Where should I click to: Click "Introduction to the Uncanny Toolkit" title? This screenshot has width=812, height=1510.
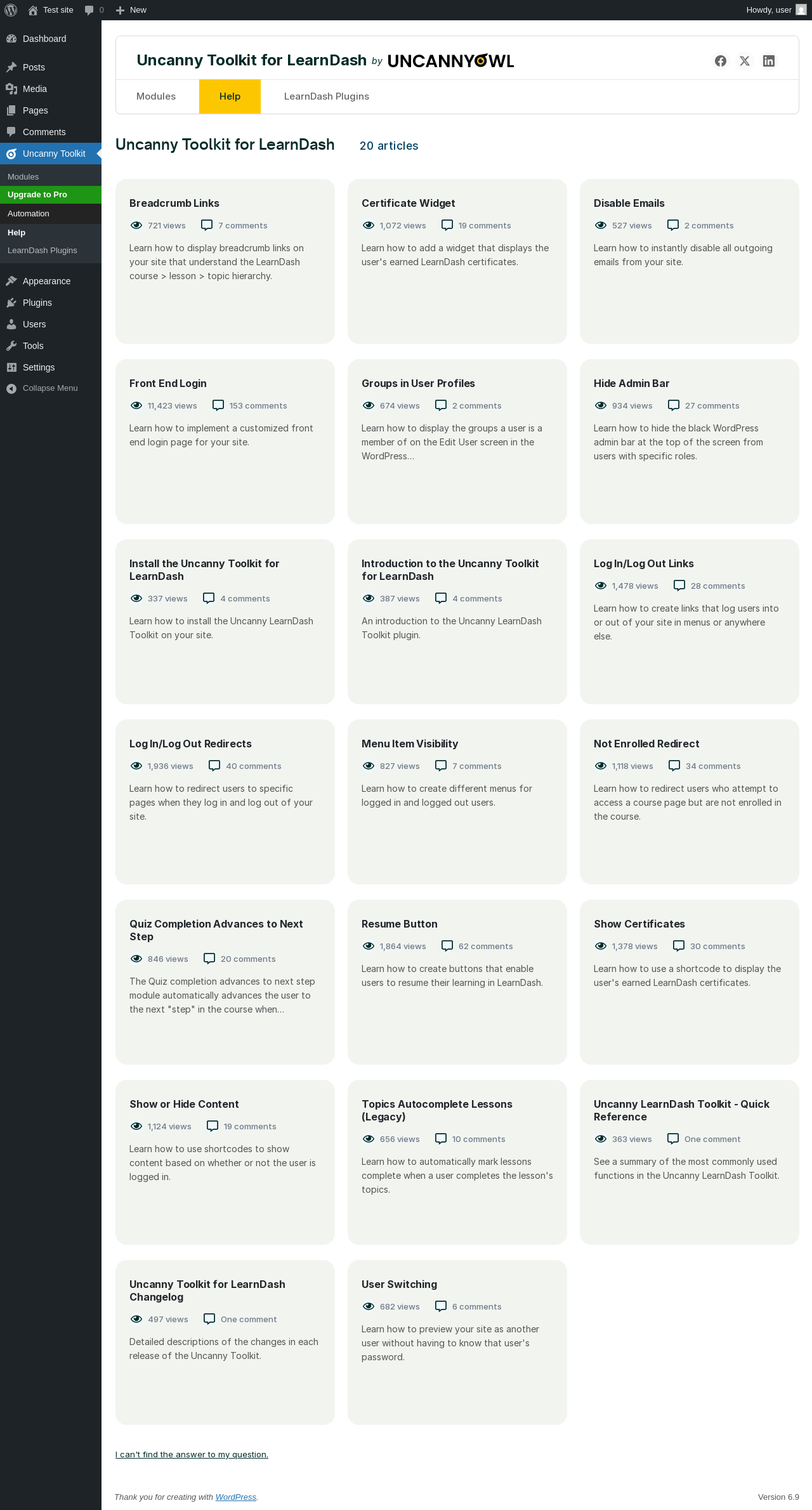point(450,570)
